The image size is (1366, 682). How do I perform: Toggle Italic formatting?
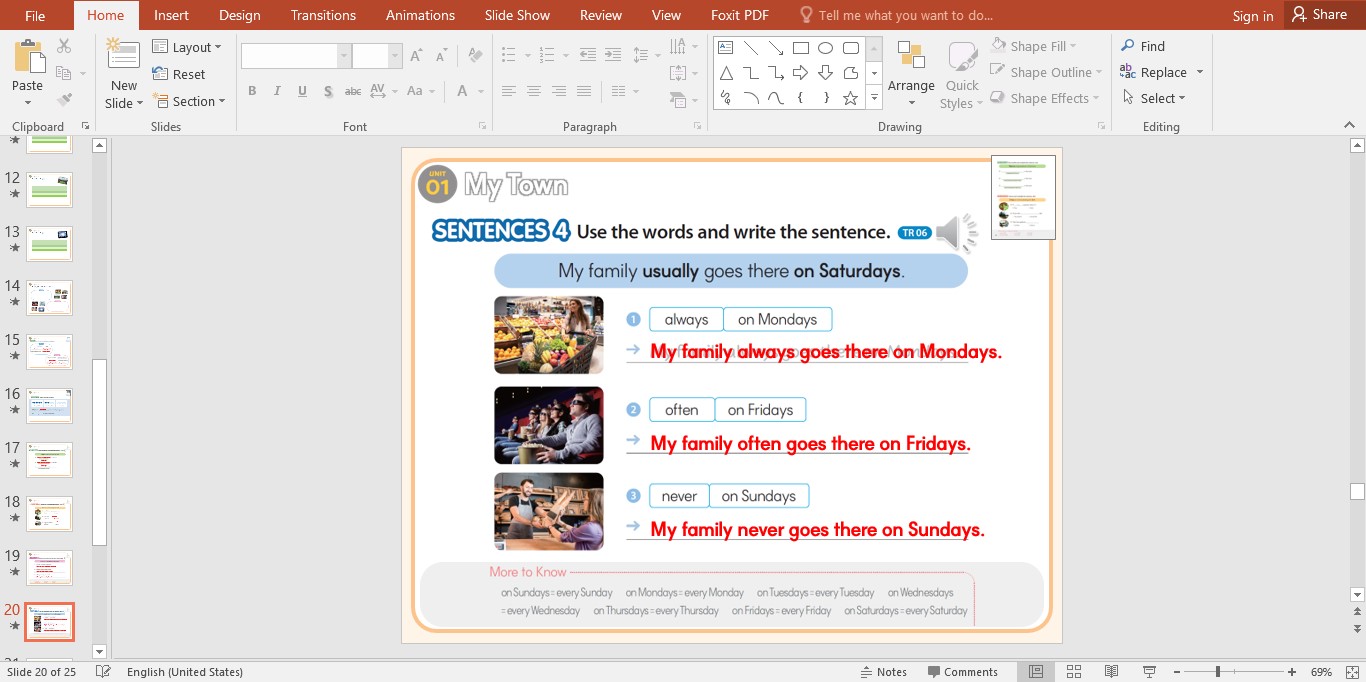coord(277,91)
